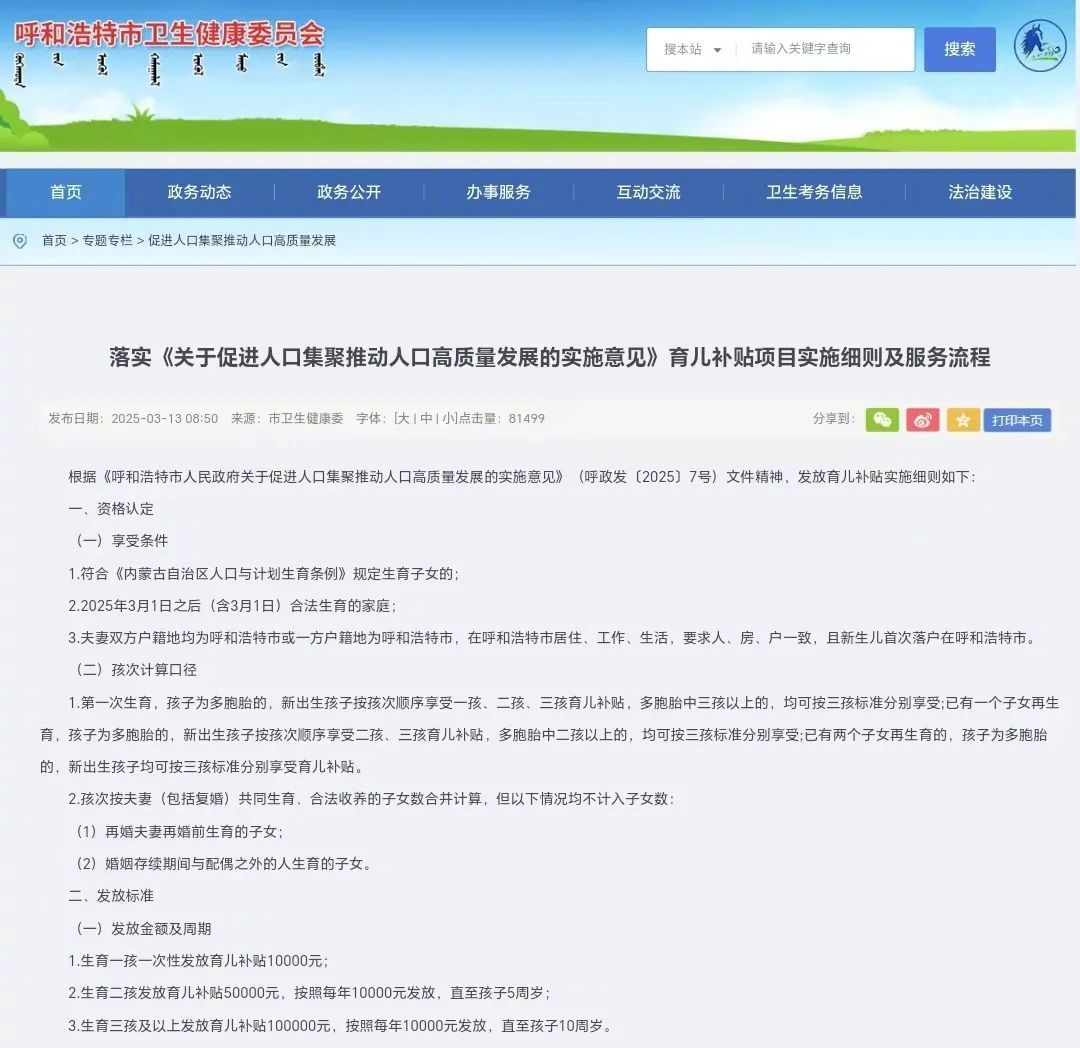Open the 政务公开 menu item
Image resolution: width=1080 pixels, height=1048 pixels.
point(349,192)
